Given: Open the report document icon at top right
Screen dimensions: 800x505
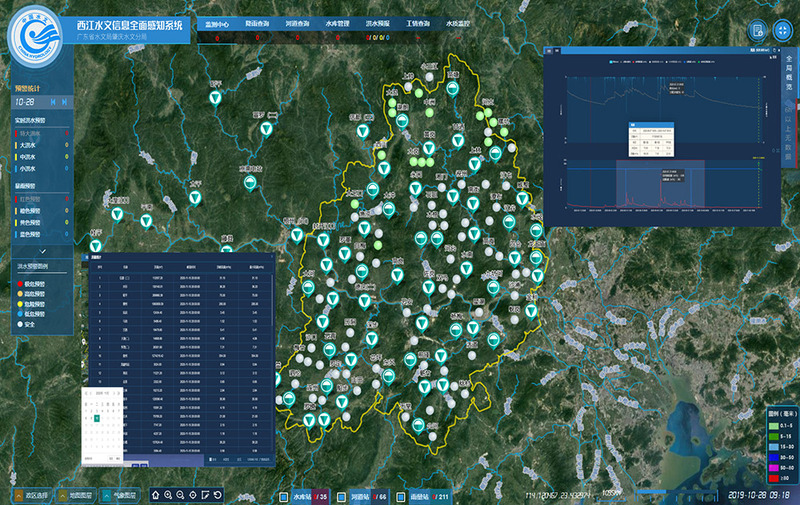Looking at the screenshot, I should point(758,31).
